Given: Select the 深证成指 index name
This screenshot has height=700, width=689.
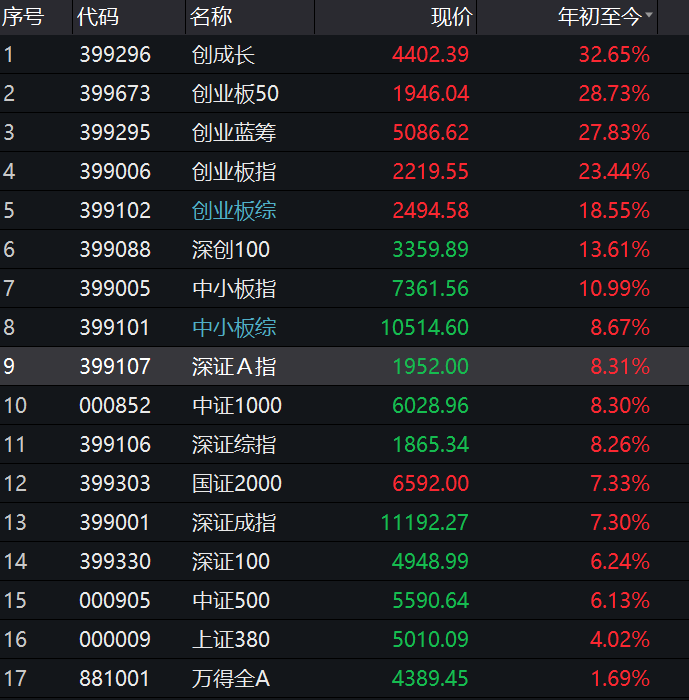Looking at the screenshot, I should click(234, 522).
